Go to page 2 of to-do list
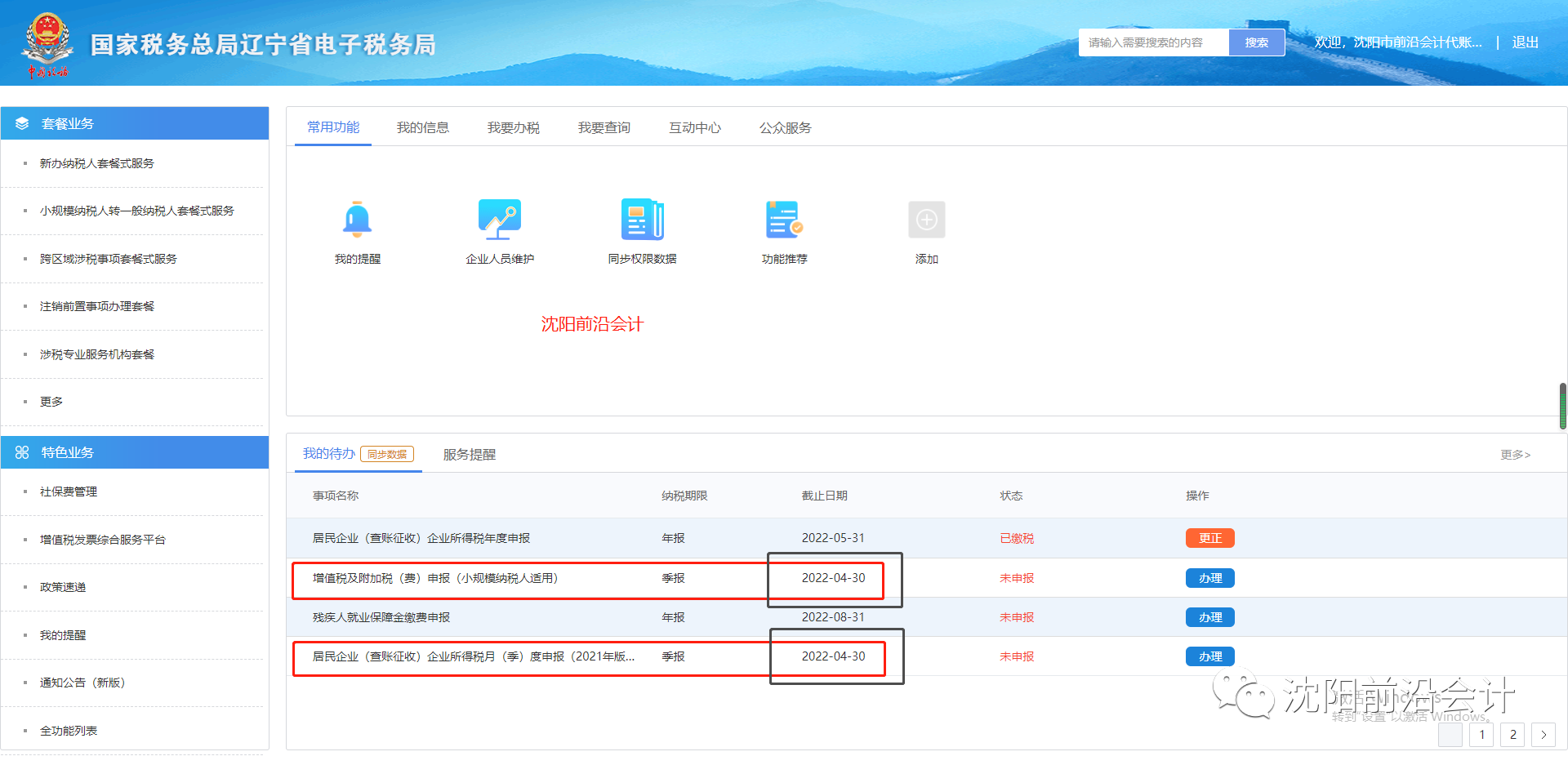Screen dimensions: 1568x765 1512,734
